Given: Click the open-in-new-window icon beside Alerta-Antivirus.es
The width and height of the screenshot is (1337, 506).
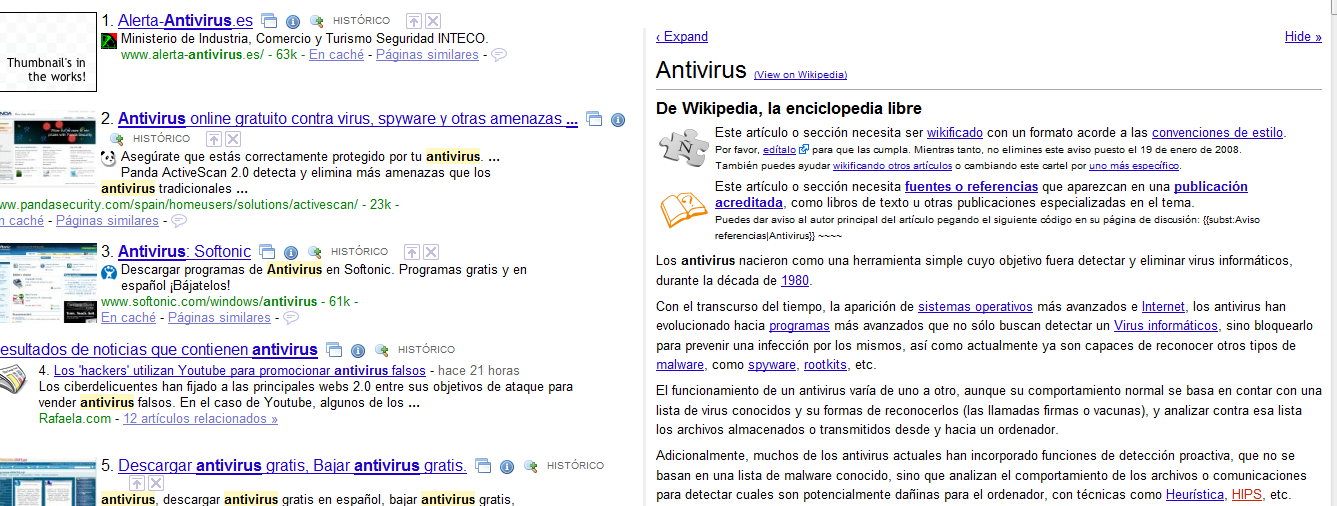Looking at the screenshot, I should pos(268,21).
